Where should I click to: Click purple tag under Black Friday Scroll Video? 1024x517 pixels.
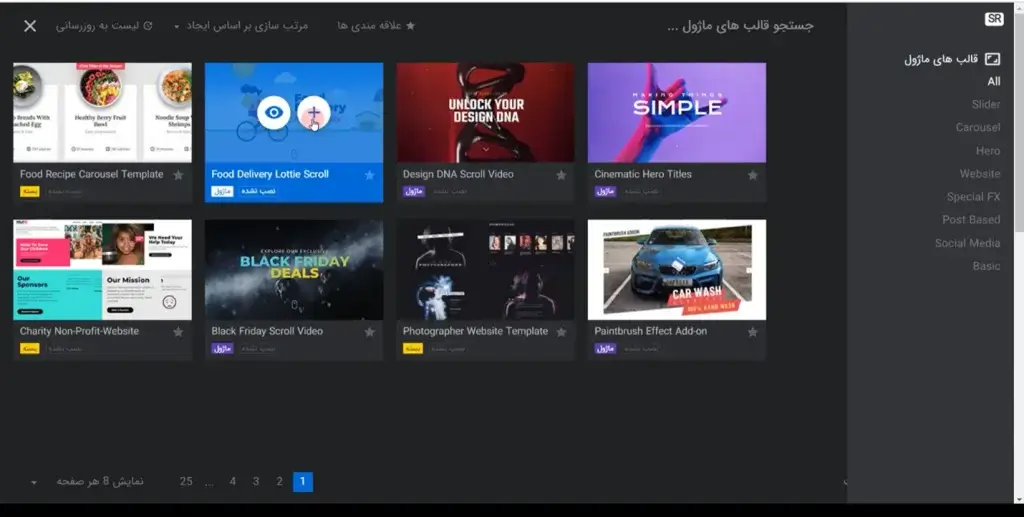(222, 349)
